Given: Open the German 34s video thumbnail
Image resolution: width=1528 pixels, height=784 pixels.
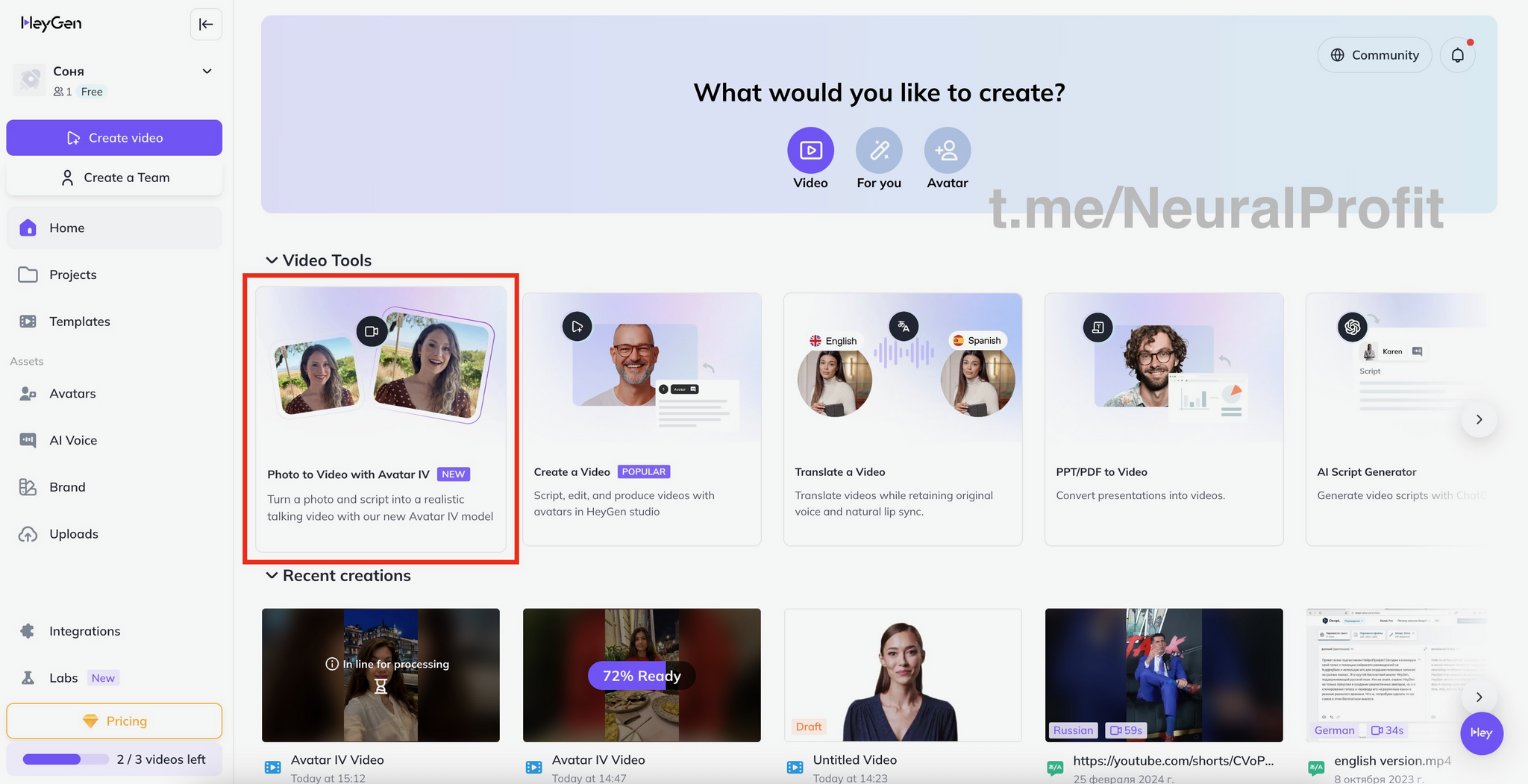Looking at the screenshot, I should coord(1395,675).
